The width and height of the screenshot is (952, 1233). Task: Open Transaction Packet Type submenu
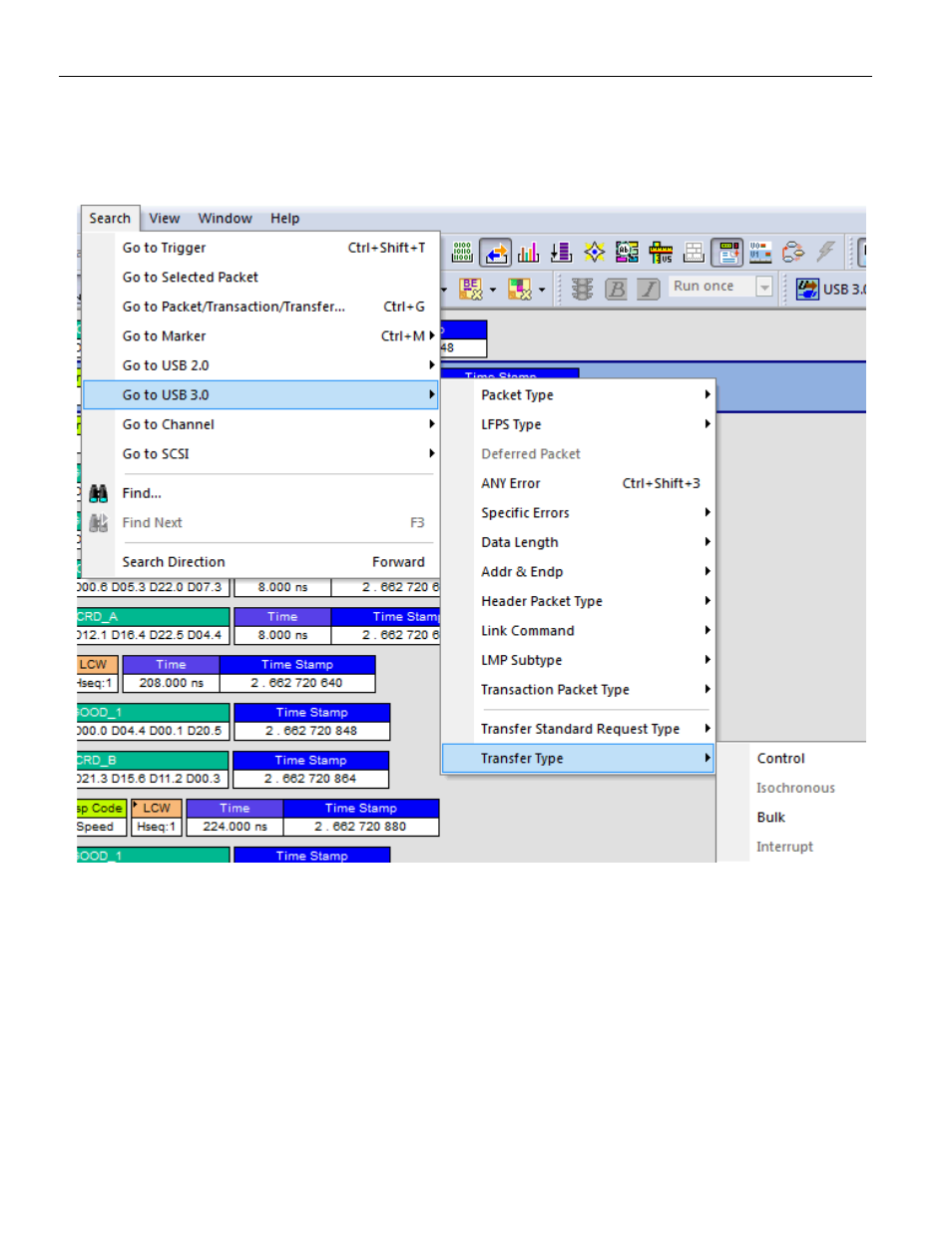[578, 689]
